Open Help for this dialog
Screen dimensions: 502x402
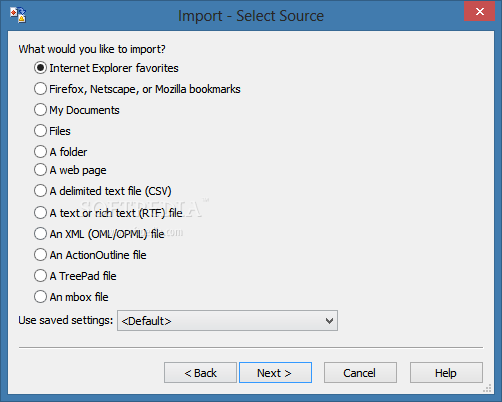[x=446, y=373]
